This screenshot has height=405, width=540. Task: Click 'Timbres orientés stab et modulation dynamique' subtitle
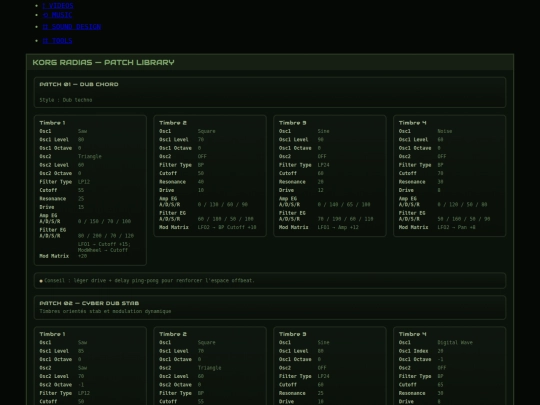[x=105, y=311]
